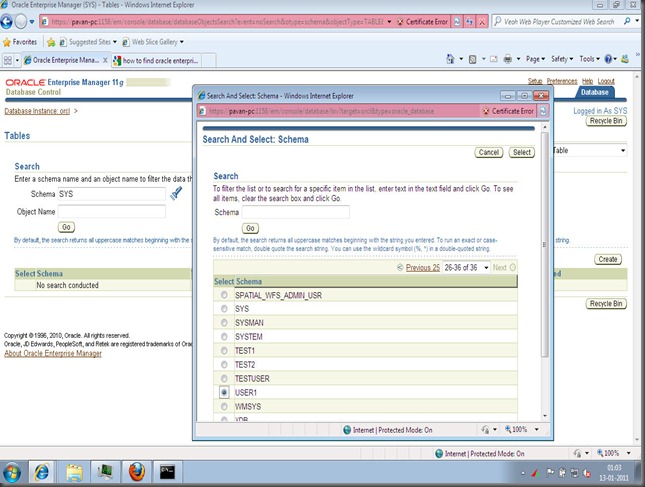Click the top Recycle Bin button

606,121
